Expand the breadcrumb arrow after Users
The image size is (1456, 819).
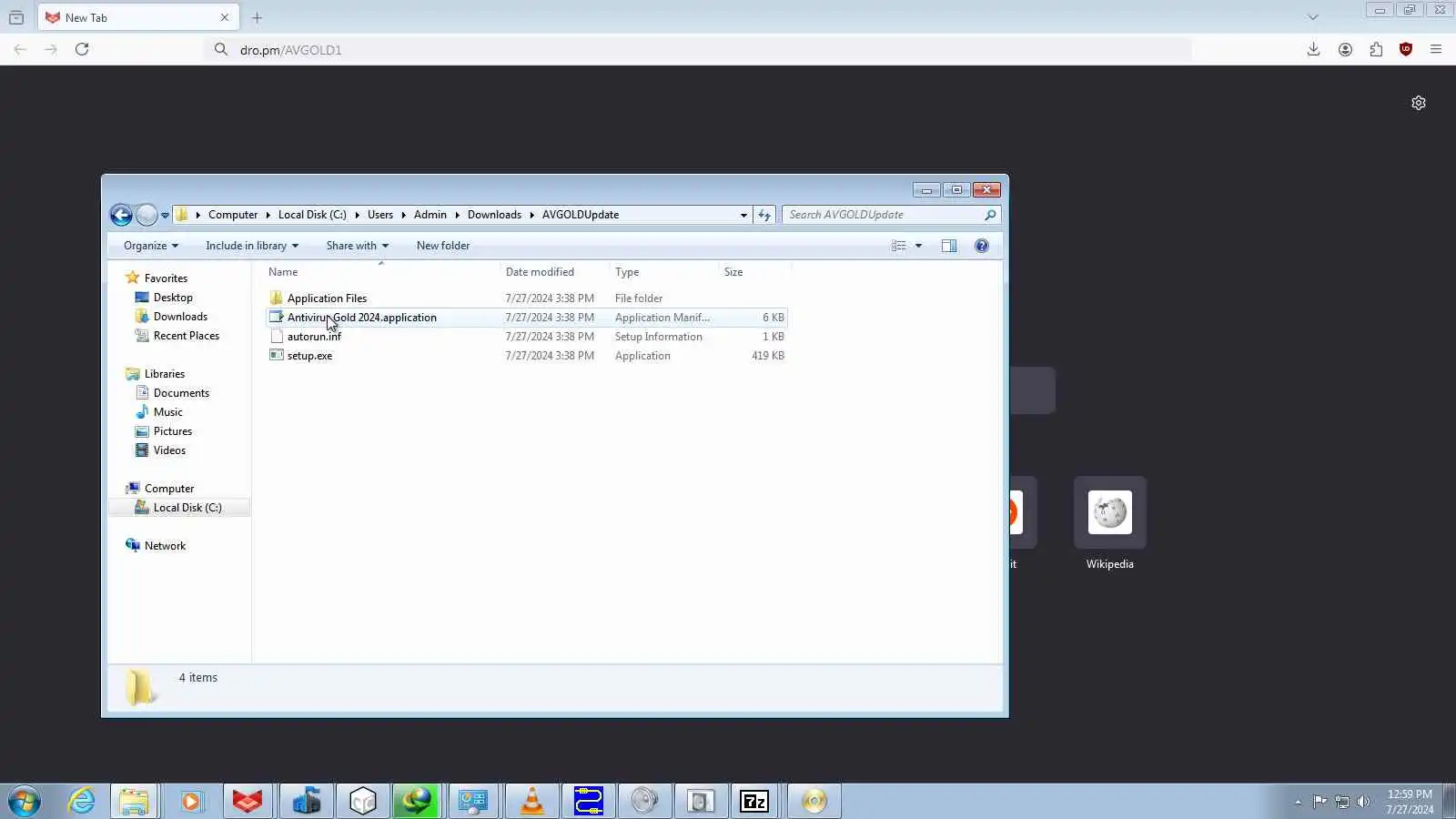click(x=403, y=215)
